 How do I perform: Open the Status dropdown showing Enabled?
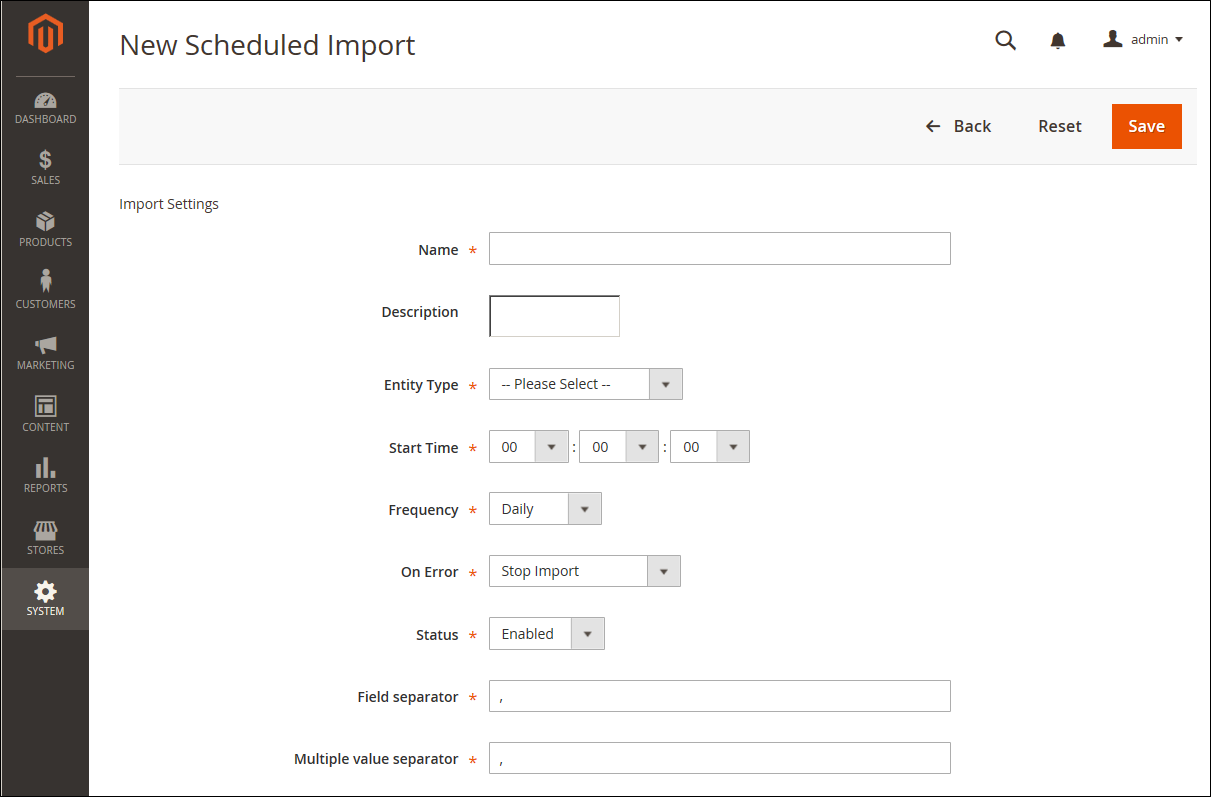pyautogui.click(x=547, y=634)
